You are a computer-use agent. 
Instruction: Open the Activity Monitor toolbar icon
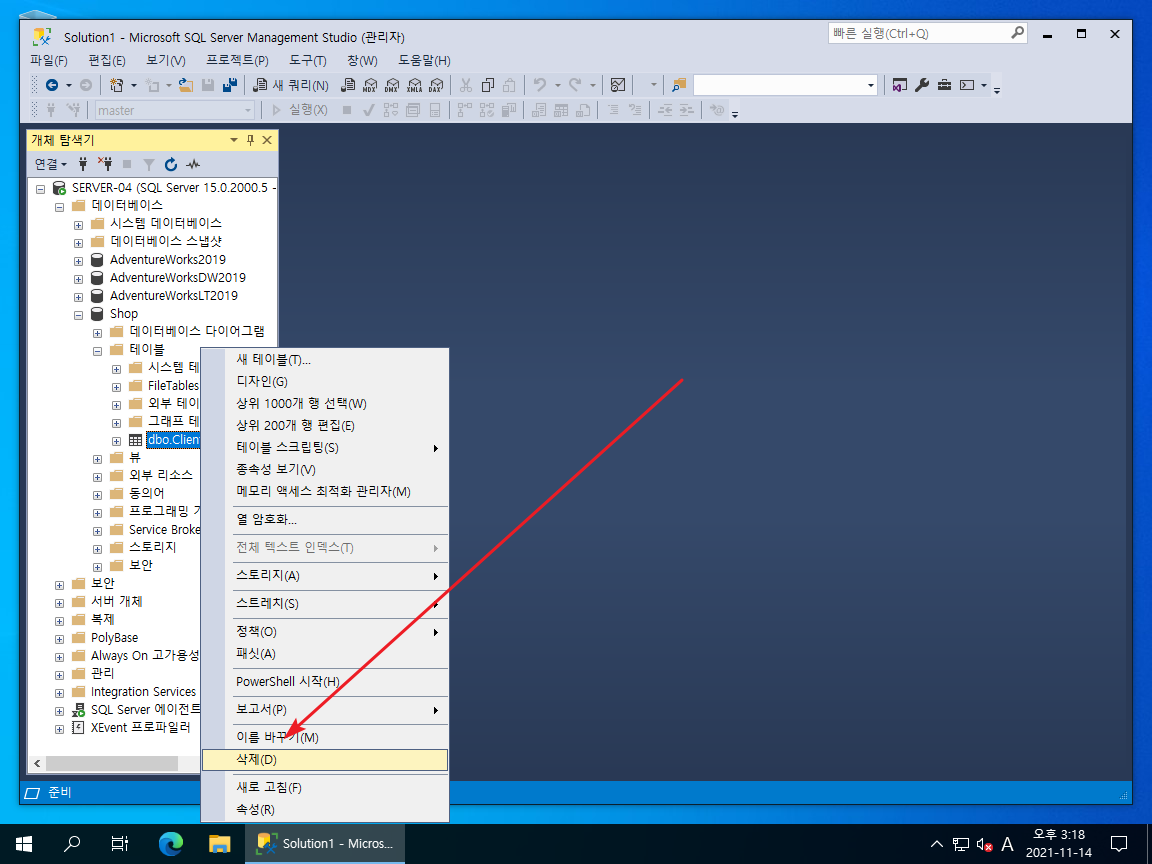click(618, 85)
